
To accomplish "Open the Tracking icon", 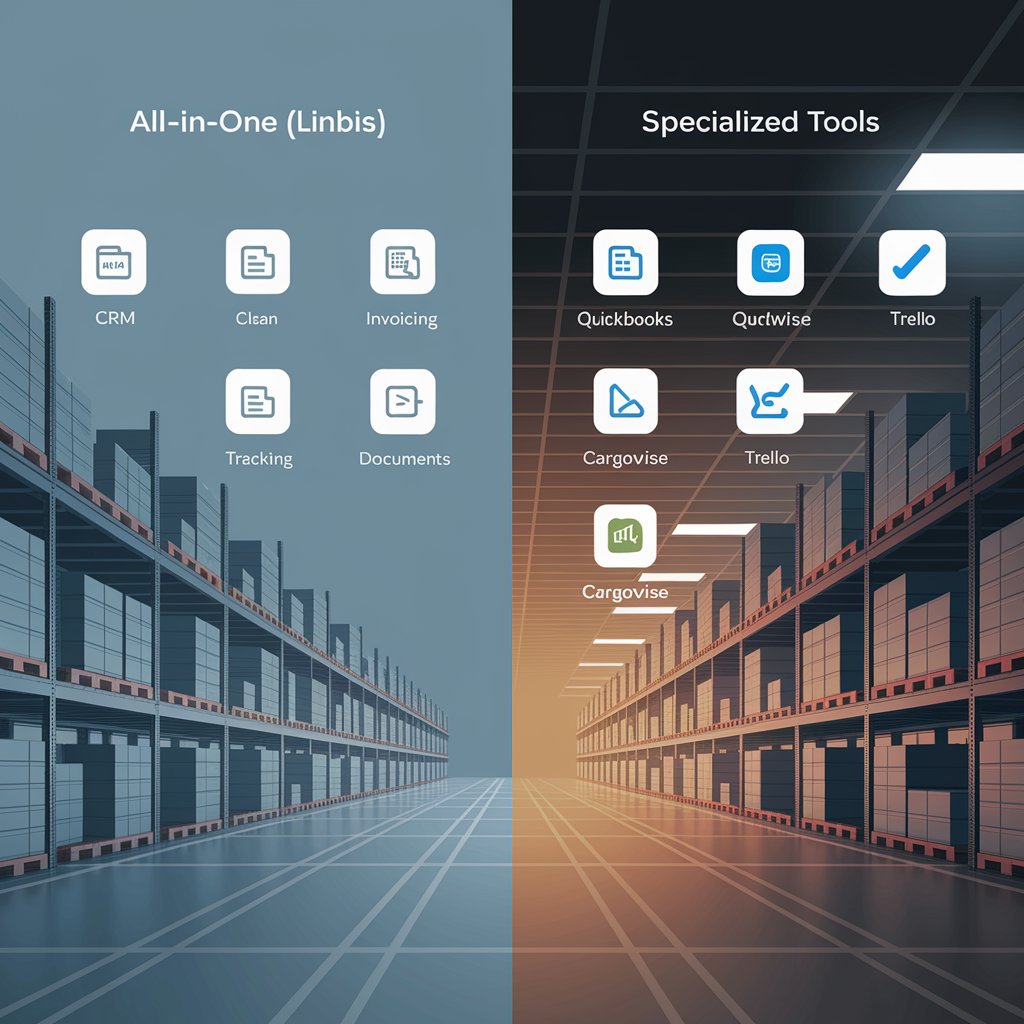I will [258, 402].
